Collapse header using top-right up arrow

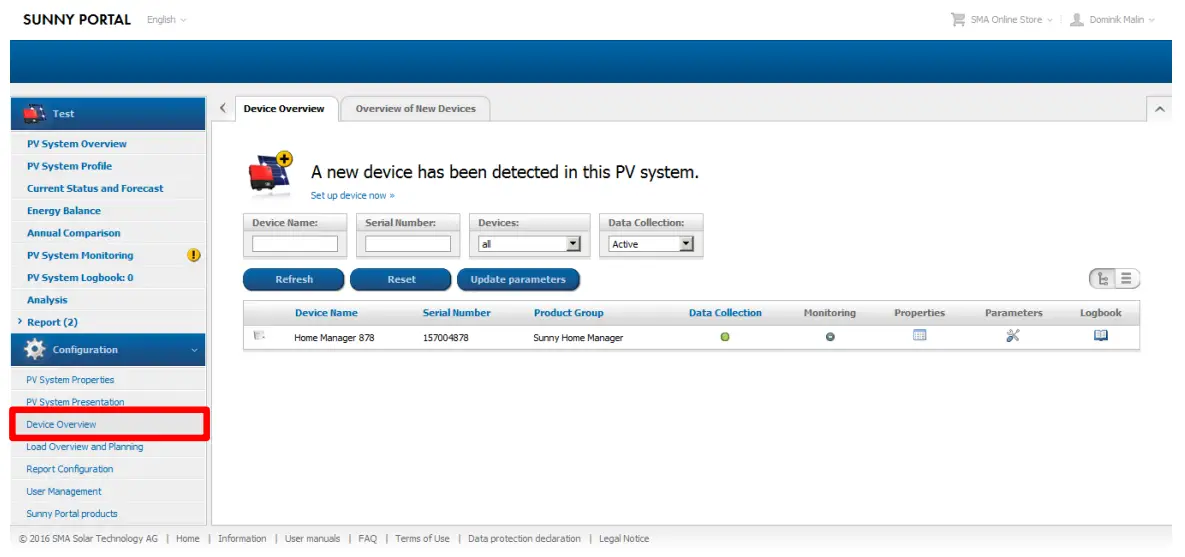1159,110
